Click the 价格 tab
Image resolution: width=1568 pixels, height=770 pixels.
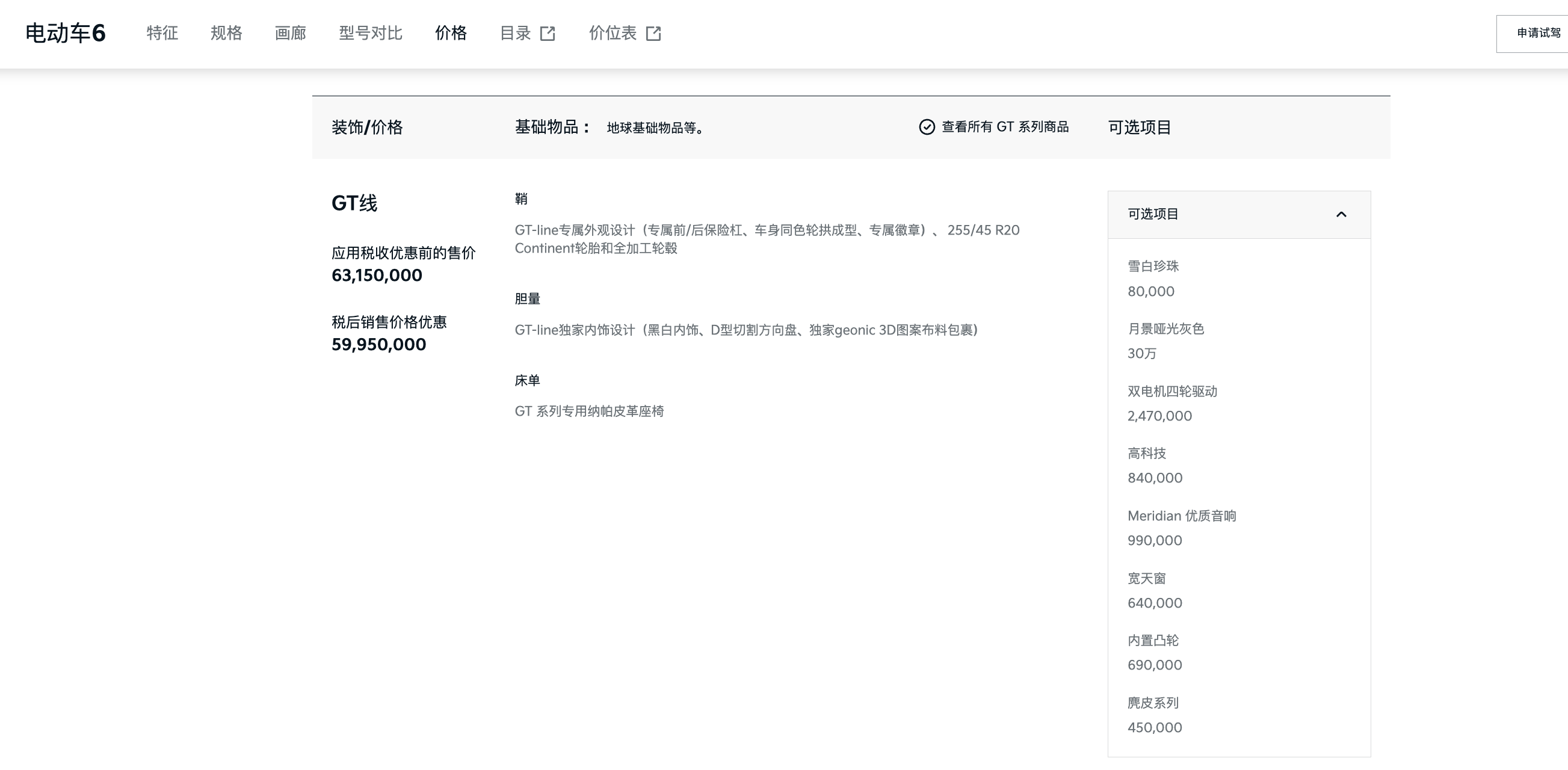(451, 33)
